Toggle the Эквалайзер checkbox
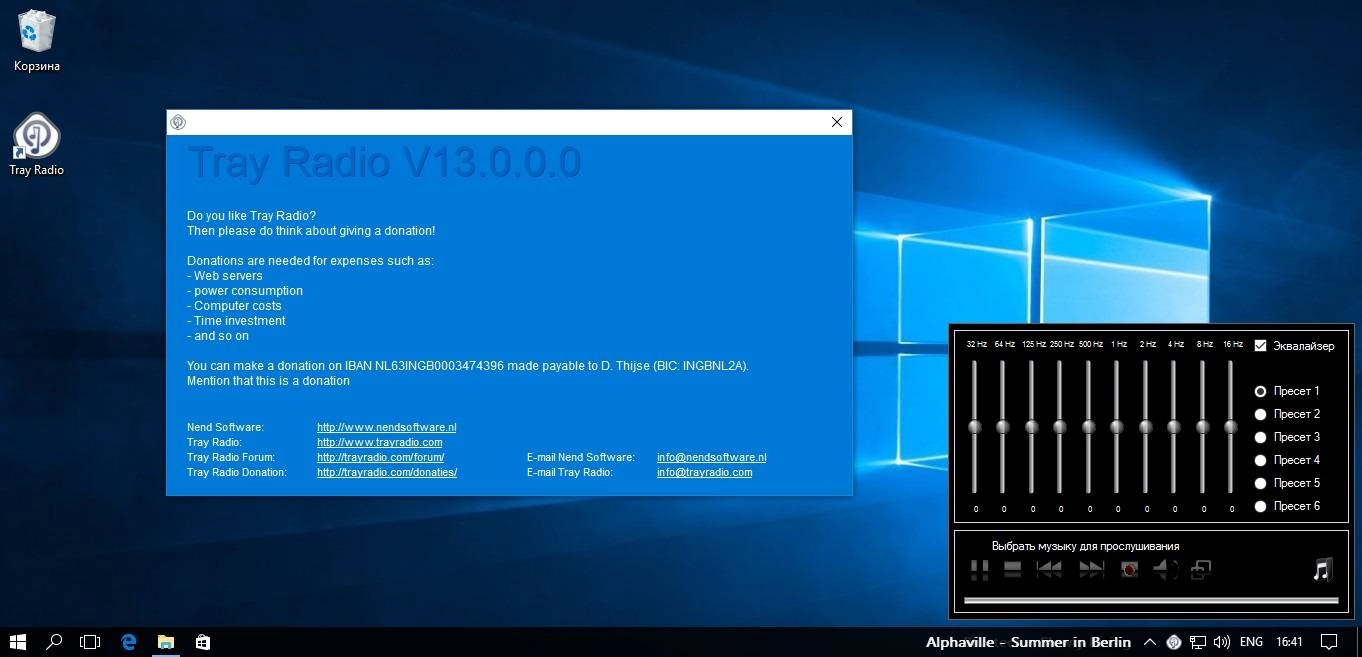This screenshot has width=1362, height=657. tap(1261, 346)
